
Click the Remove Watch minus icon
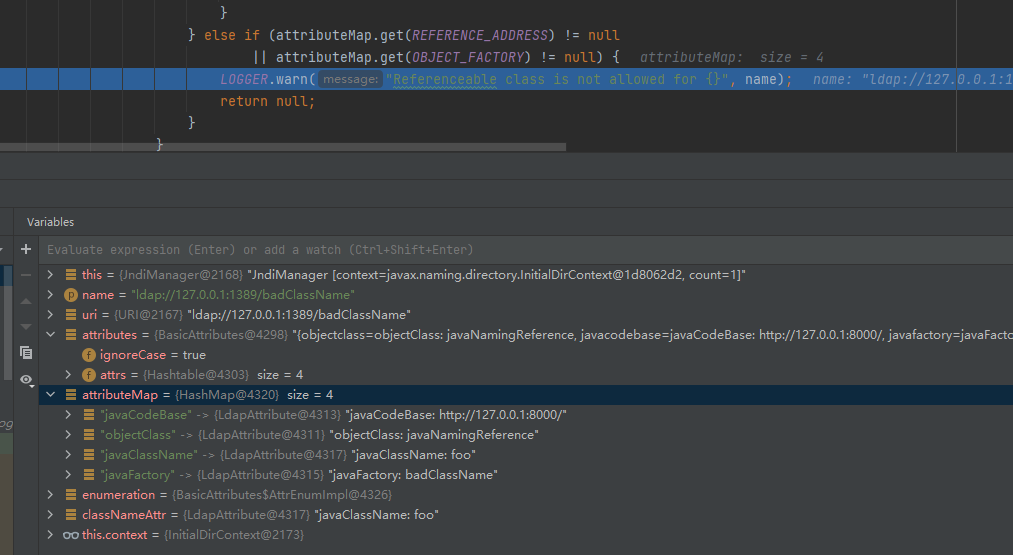pos(26,275)
